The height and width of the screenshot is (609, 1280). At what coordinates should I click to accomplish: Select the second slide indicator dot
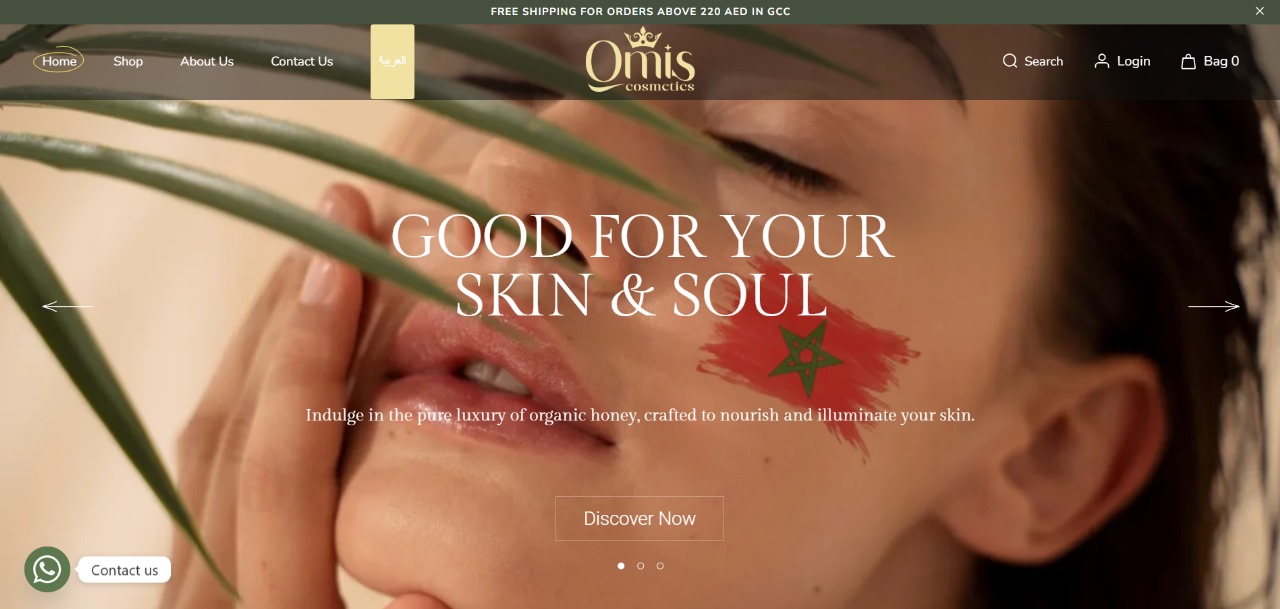click(x=640, y=566)
